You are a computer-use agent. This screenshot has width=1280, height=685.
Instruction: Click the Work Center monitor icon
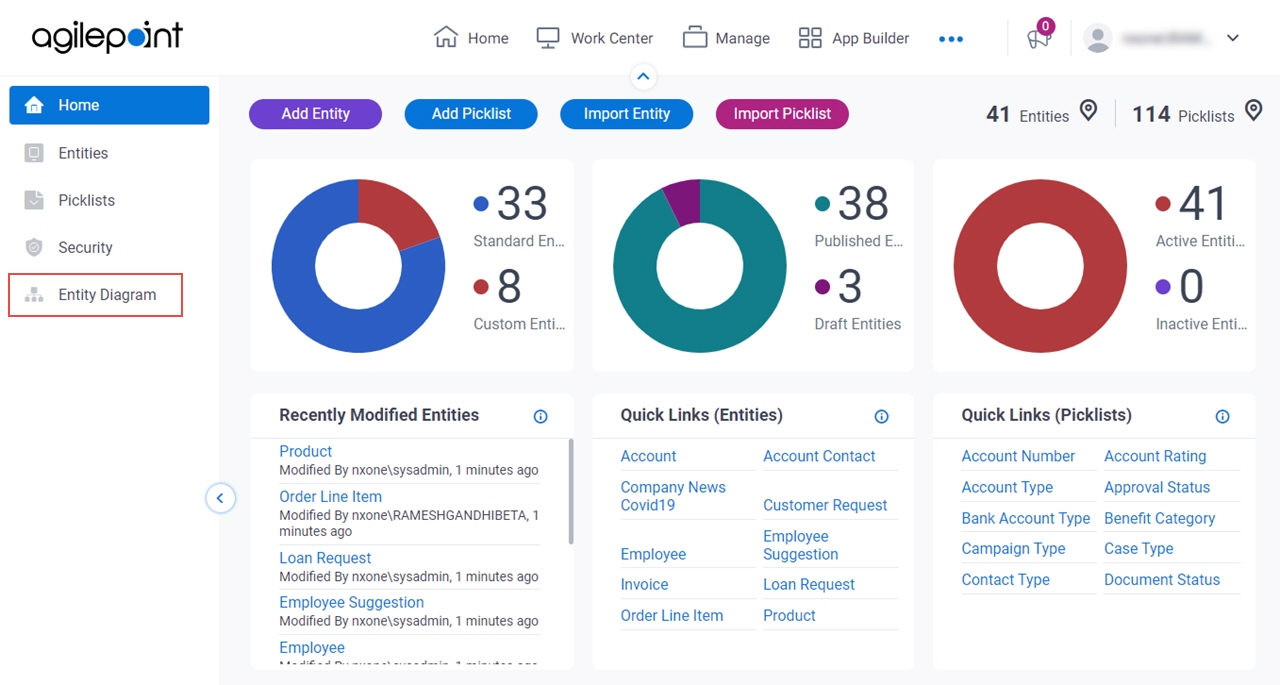(547, 38)
